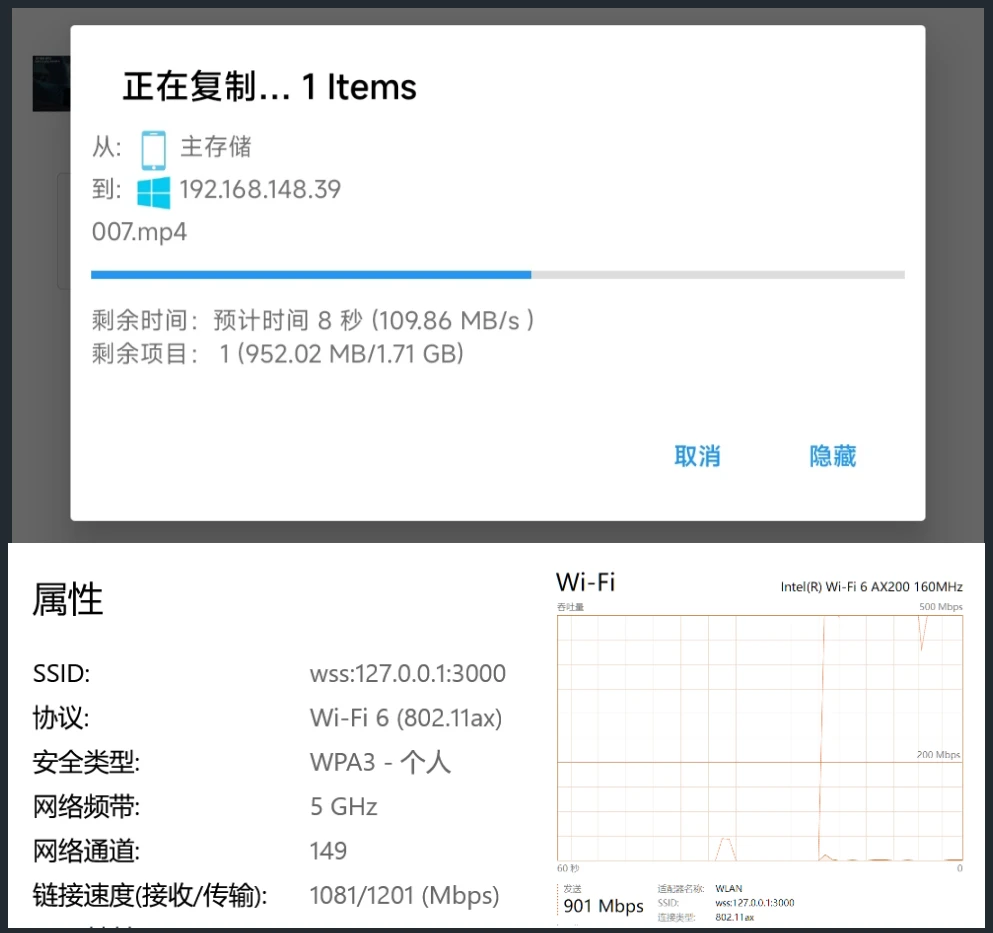Screen dimensions: 993x933
Task: Click the 取消 cancel button
Action: click(697, 456)
